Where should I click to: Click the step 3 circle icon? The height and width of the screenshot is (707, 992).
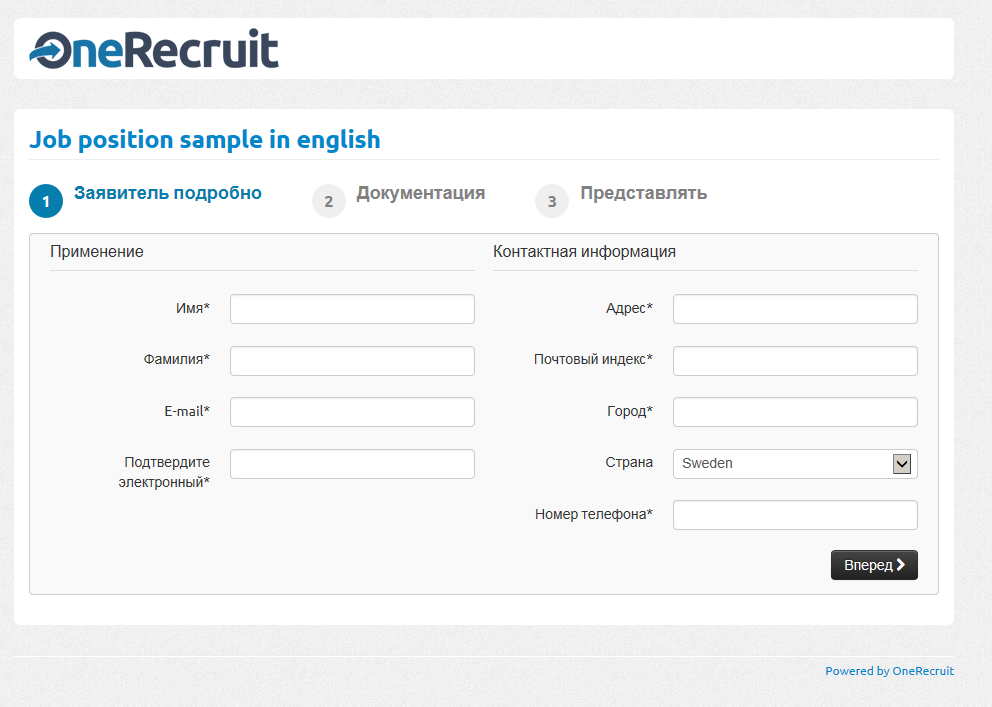tap(552, 201)
